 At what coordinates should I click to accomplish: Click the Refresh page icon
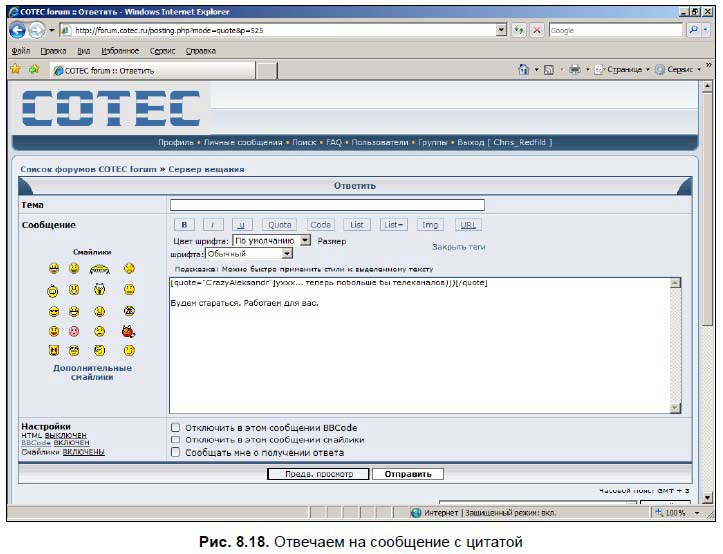(519, 30)
